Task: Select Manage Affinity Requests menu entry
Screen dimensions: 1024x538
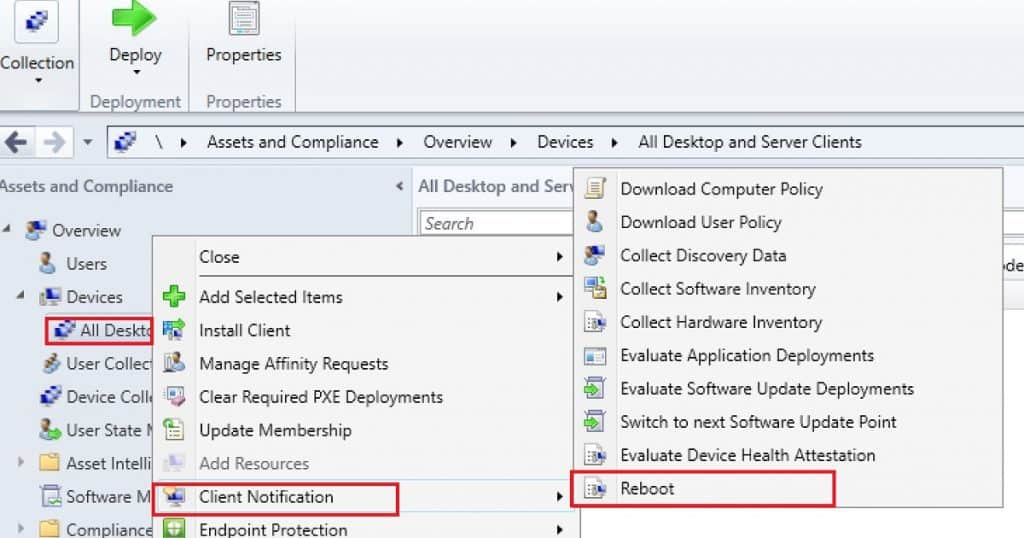Action: (x=293, y=364)
